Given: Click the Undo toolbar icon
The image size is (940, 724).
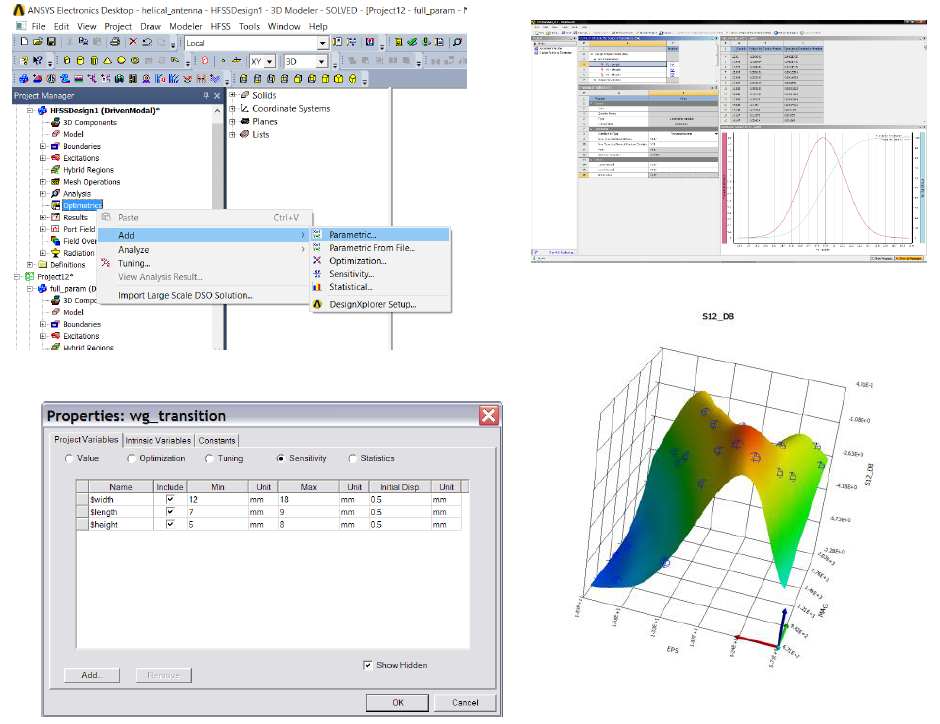Looking at the screenshot, I should 147,42.
